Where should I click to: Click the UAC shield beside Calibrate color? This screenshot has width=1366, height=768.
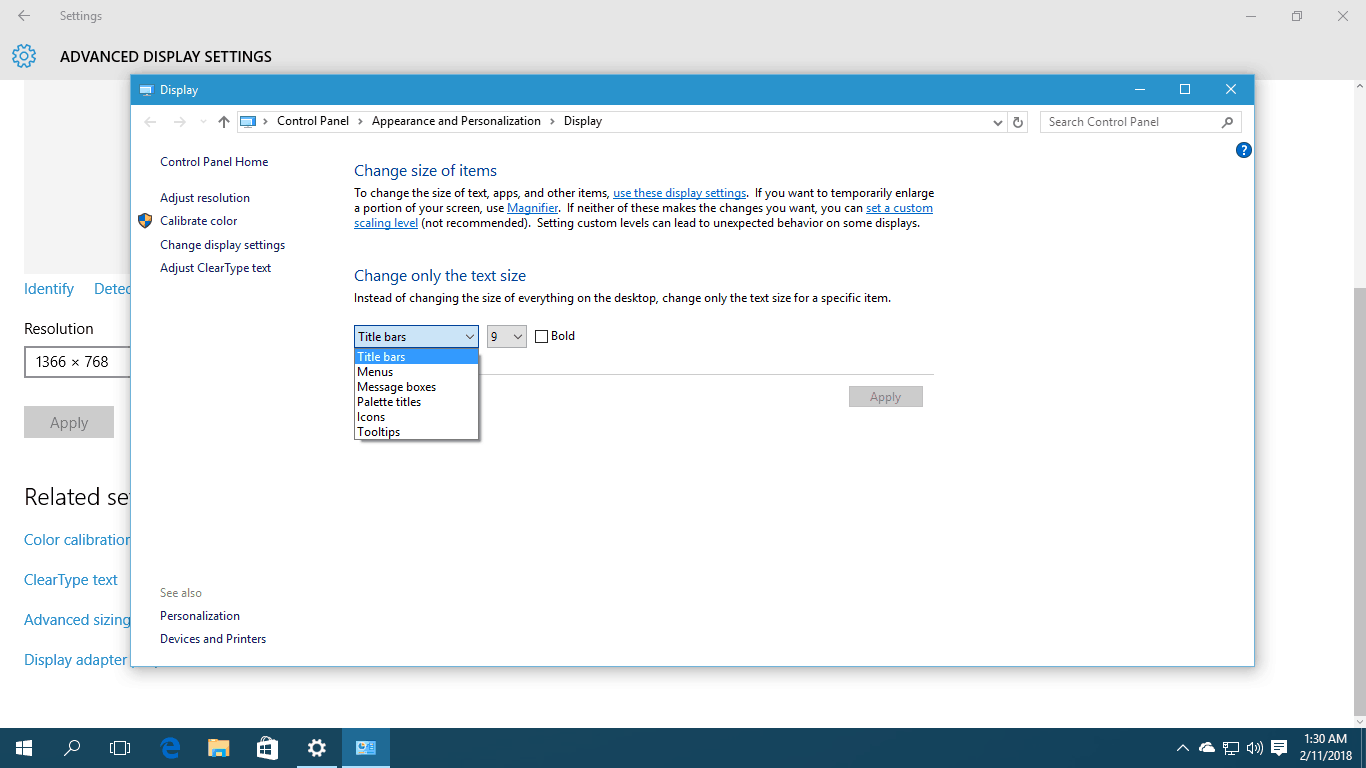[145, 221]
